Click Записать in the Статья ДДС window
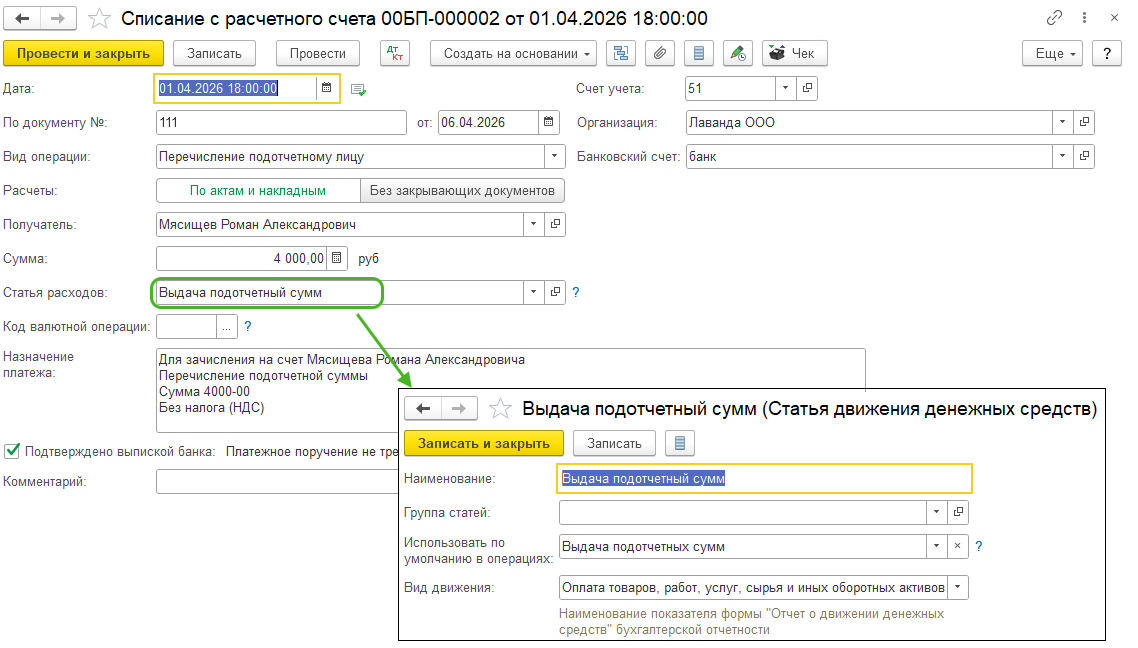The width and height of the screenshot is (1138, 648). click(614, 443)
